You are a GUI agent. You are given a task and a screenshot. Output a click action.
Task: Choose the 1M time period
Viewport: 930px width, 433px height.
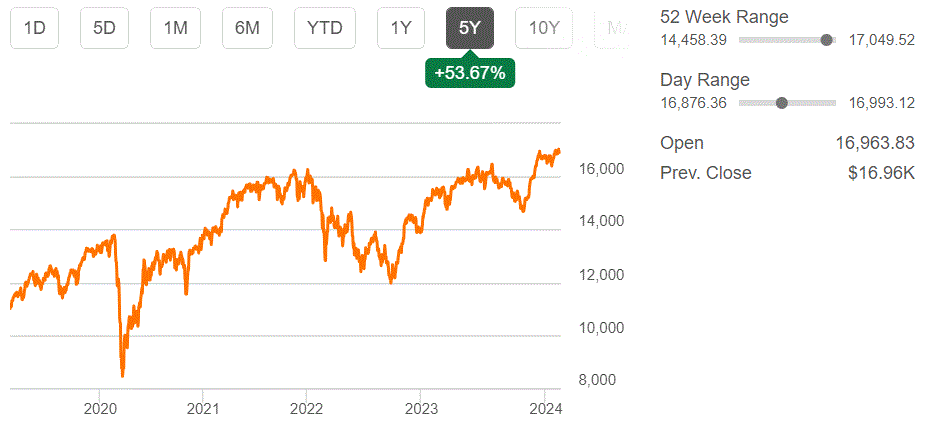tap(175, 28)
